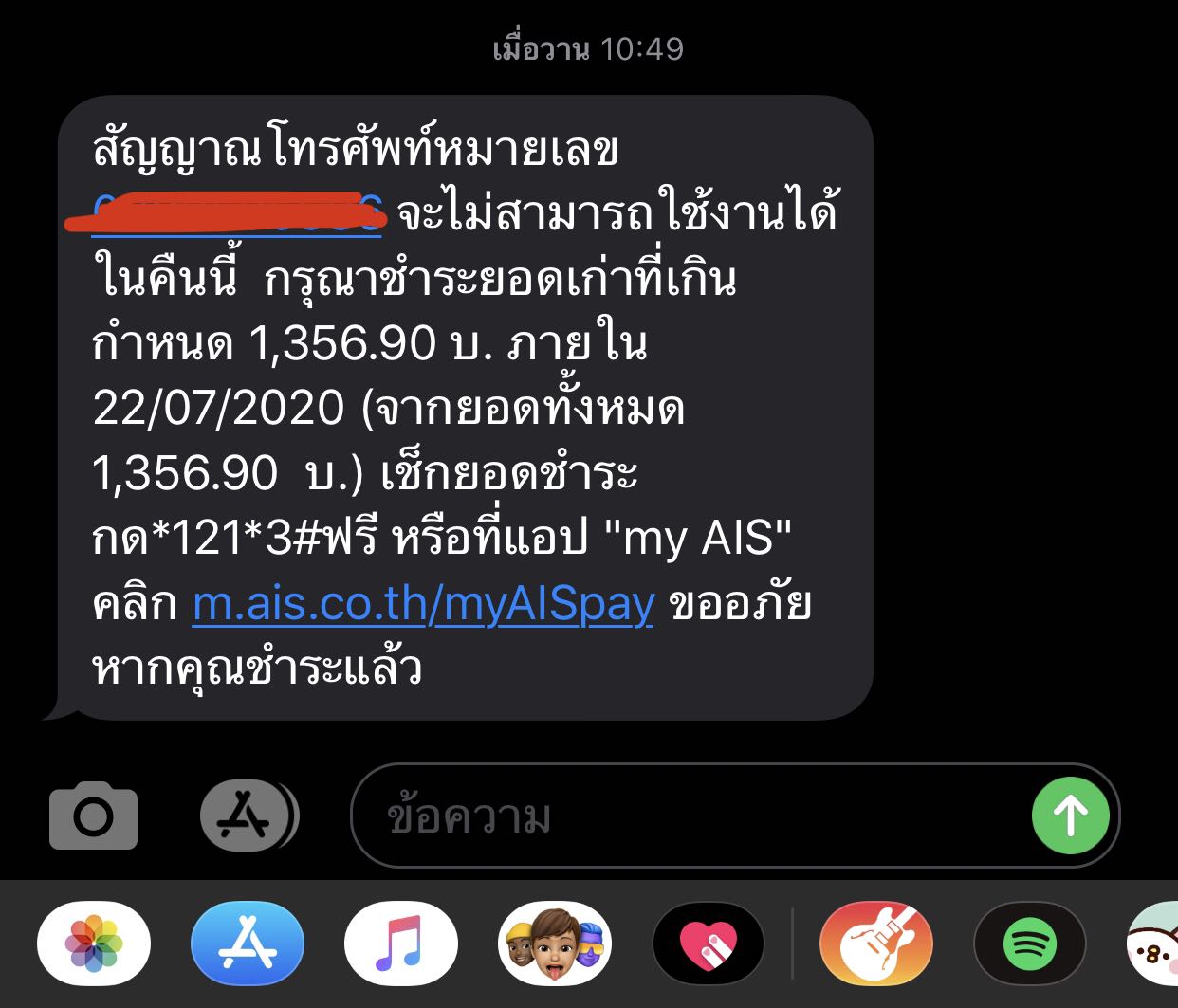This screenshot has width=1178, height=1008.
Task: Open the Memoji stickers app
Action: [555, 944]
